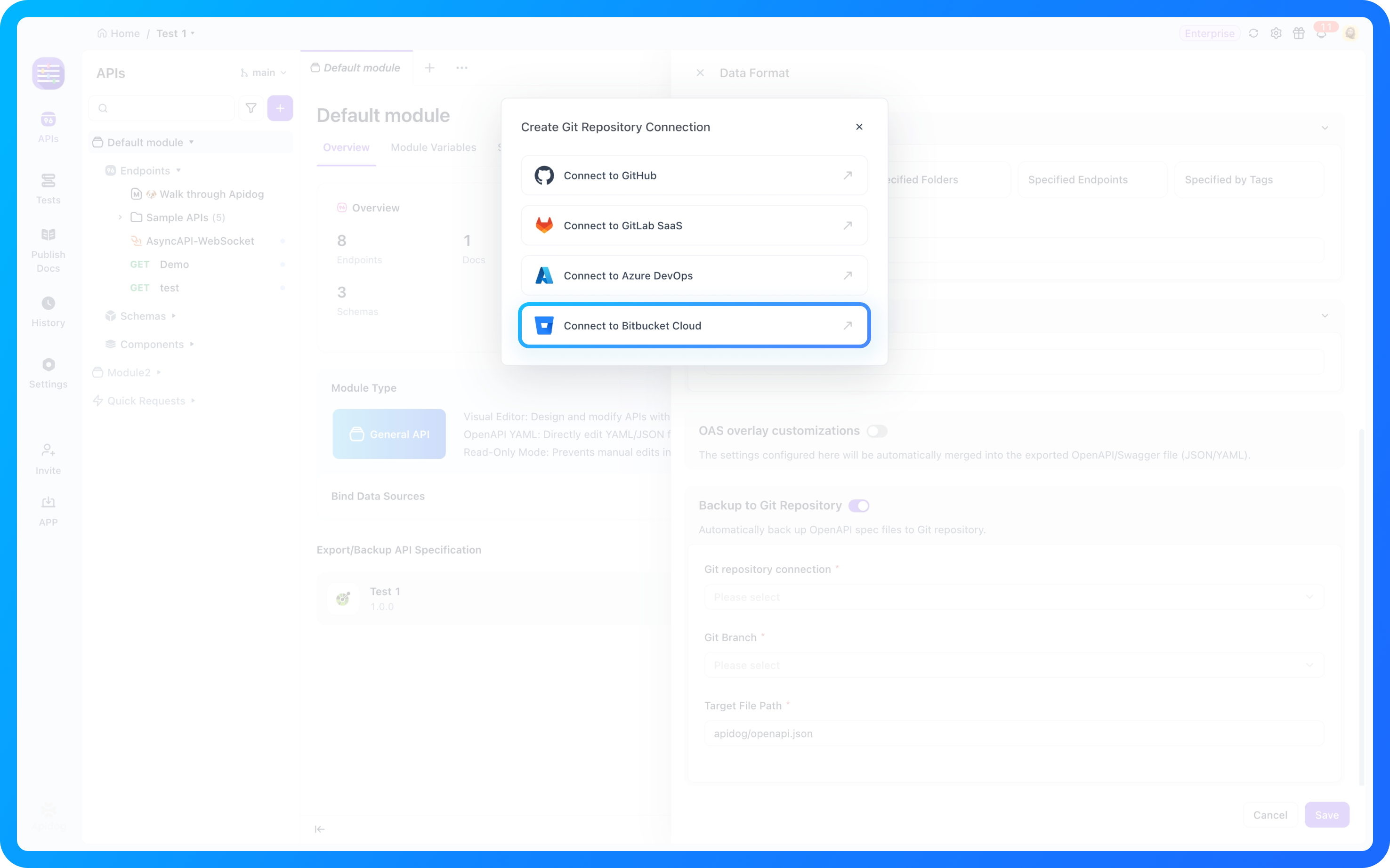This screenshot has height=868, width=1390.
Task: Open the notifications bell
Action: [1321, 33]
